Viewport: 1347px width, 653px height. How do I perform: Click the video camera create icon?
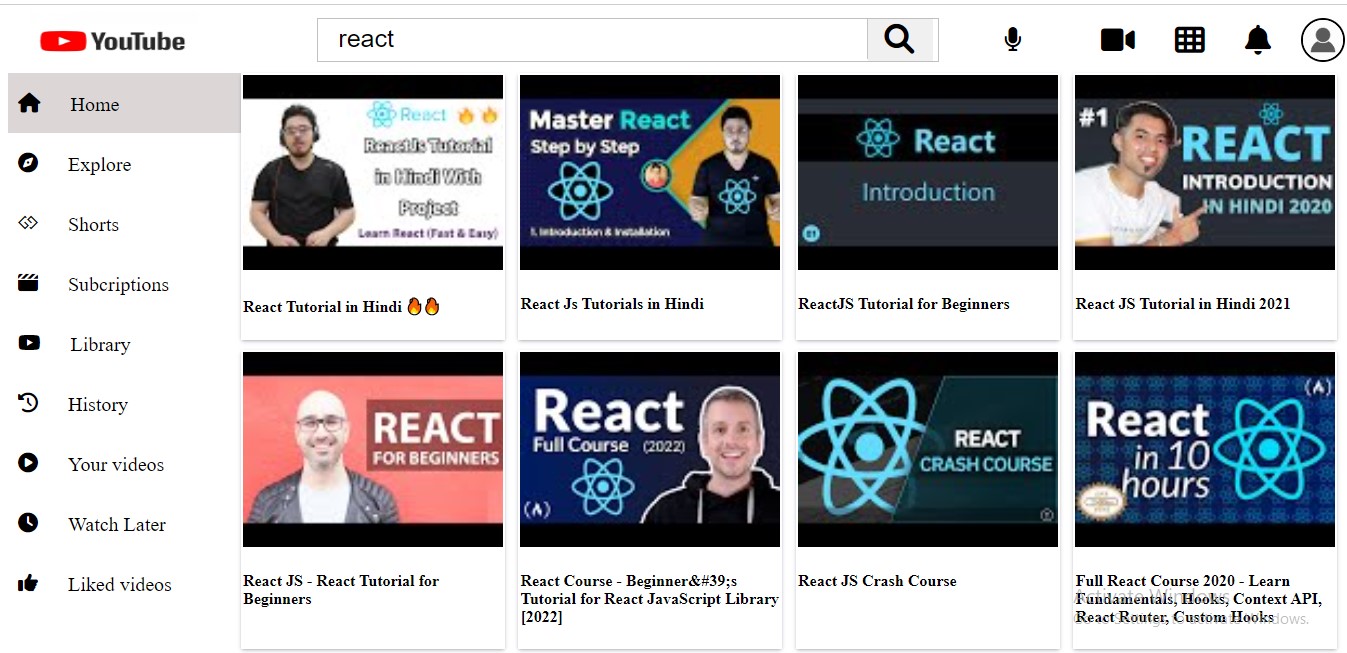click(1117, 40)
